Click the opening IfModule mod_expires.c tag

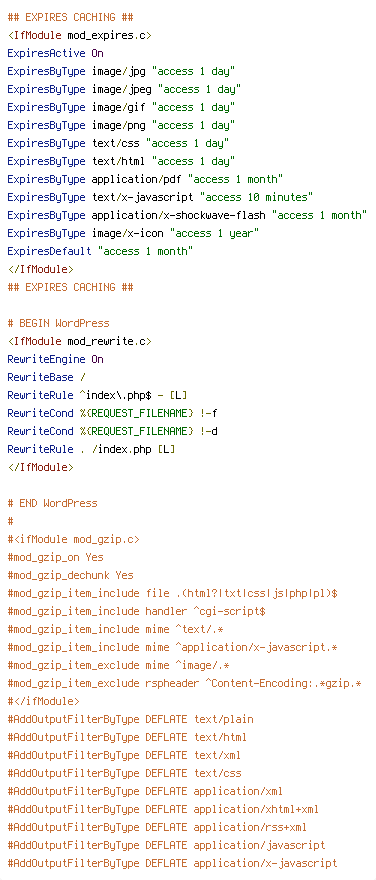pos(79,35)
